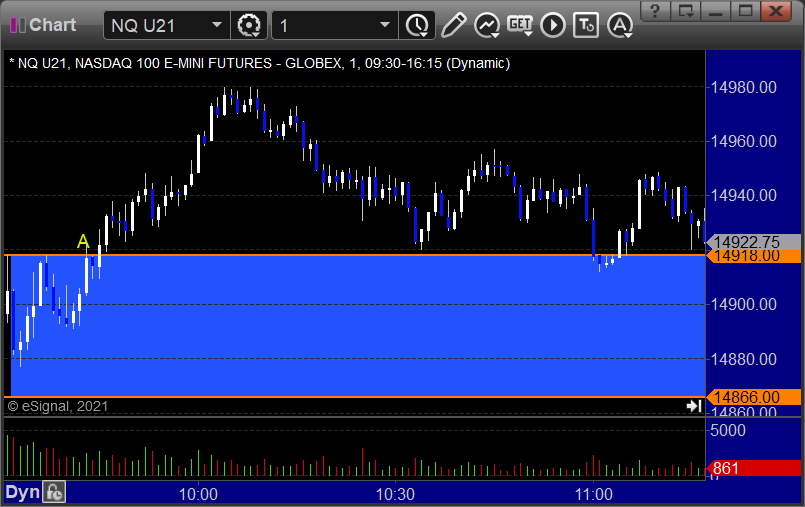Viewport: 805px width, 507px height.
Task: Click the 11:00 time axis label
Action: (593, 494)
